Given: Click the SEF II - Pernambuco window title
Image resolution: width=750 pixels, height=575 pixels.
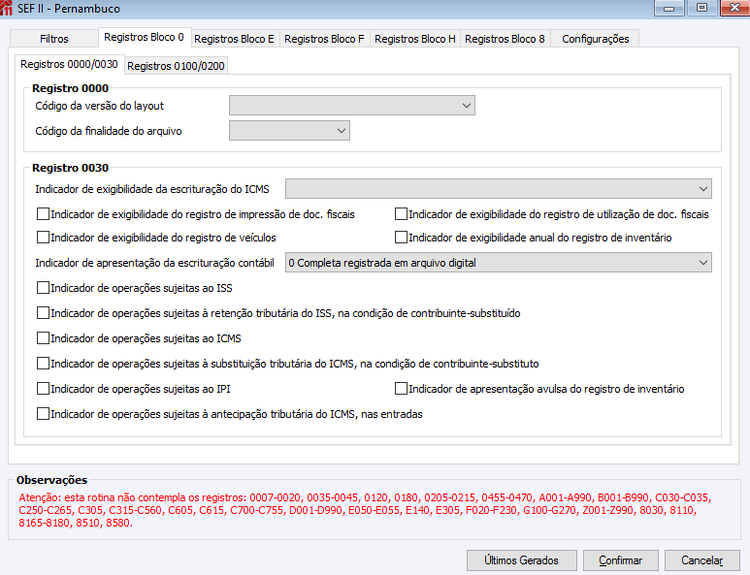Looking at the screenshot, I should coord(68,9).
